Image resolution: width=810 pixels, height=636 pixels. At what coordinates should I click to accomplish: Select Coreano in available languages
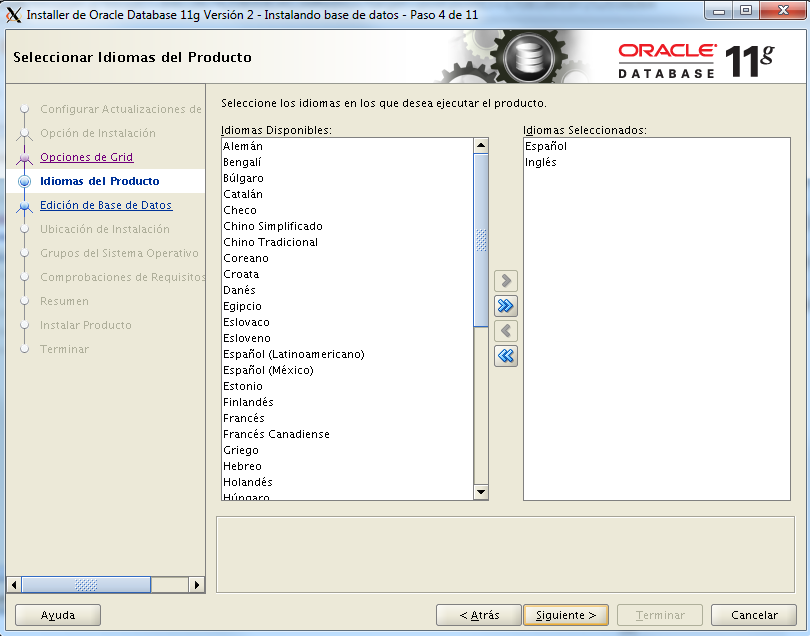347,258
